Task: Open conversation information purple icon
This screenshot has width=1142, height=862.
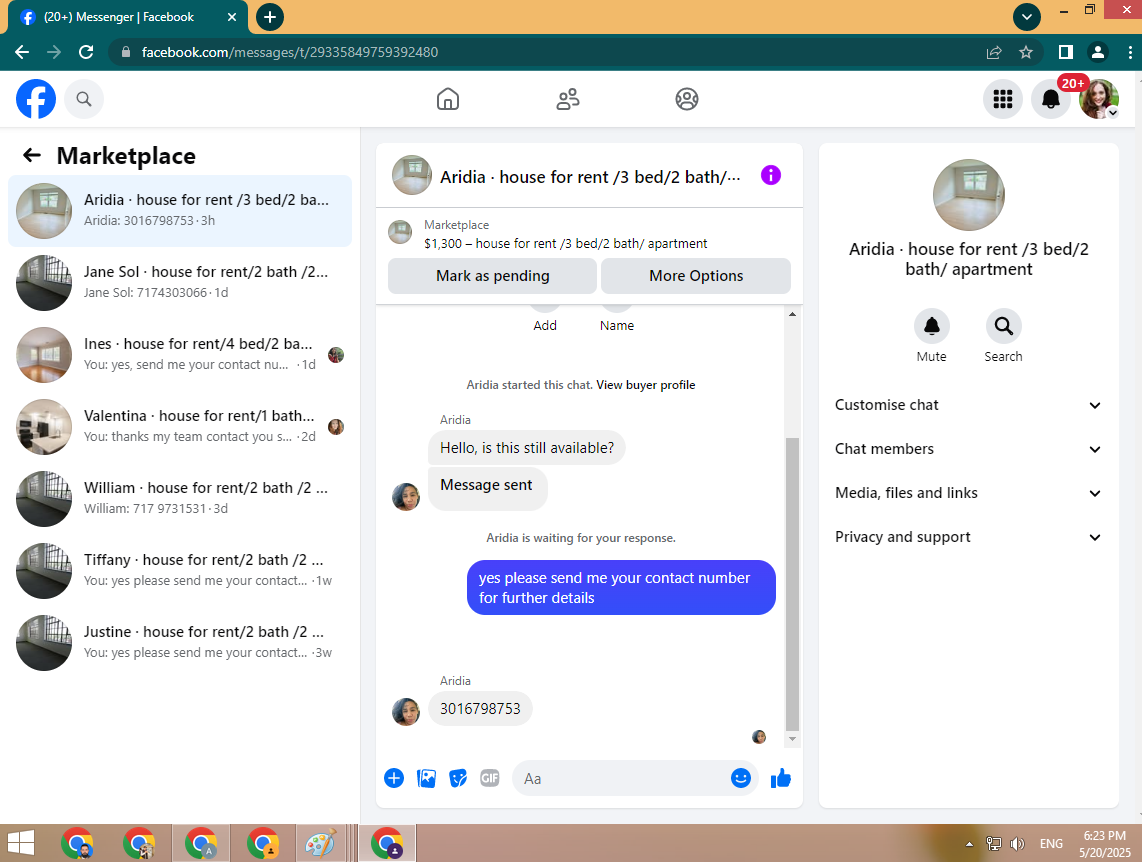Action: click(x=771, y=175)
